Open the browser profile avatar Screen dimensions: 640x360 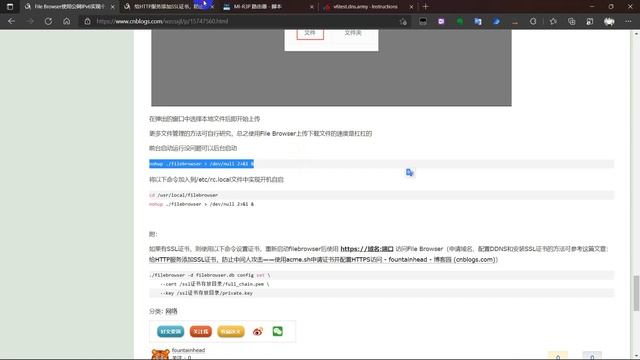click(x=609, y=21)
